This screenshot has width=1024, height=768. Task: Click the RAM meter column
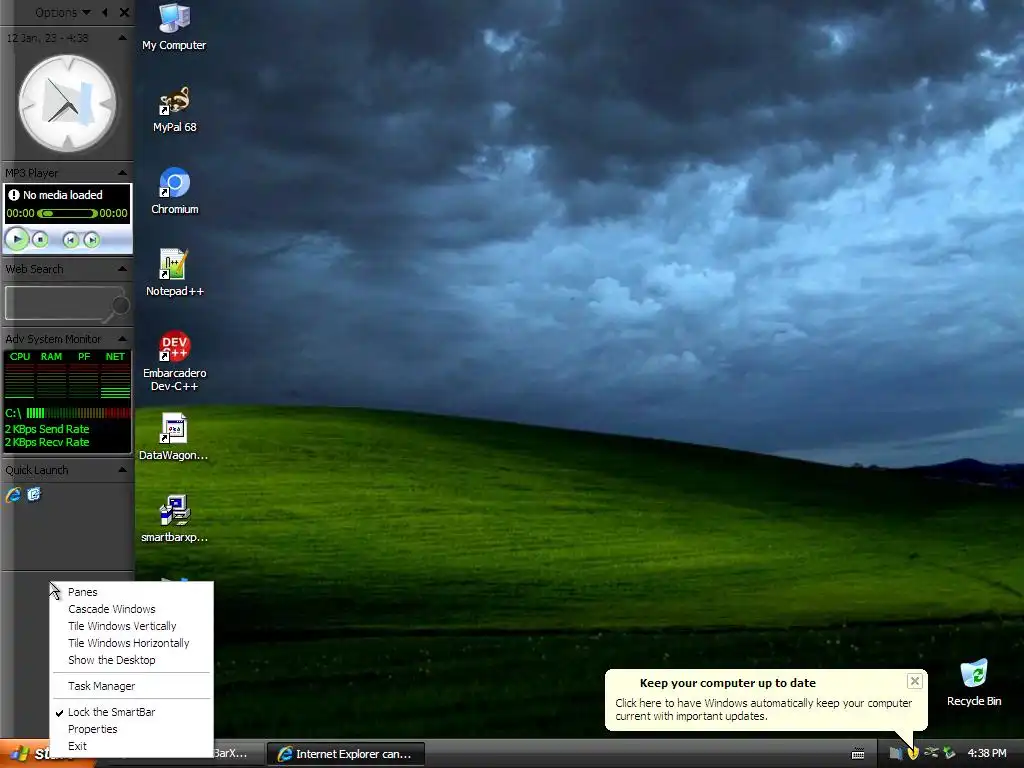pyautogui.click(x=51, y=375)
